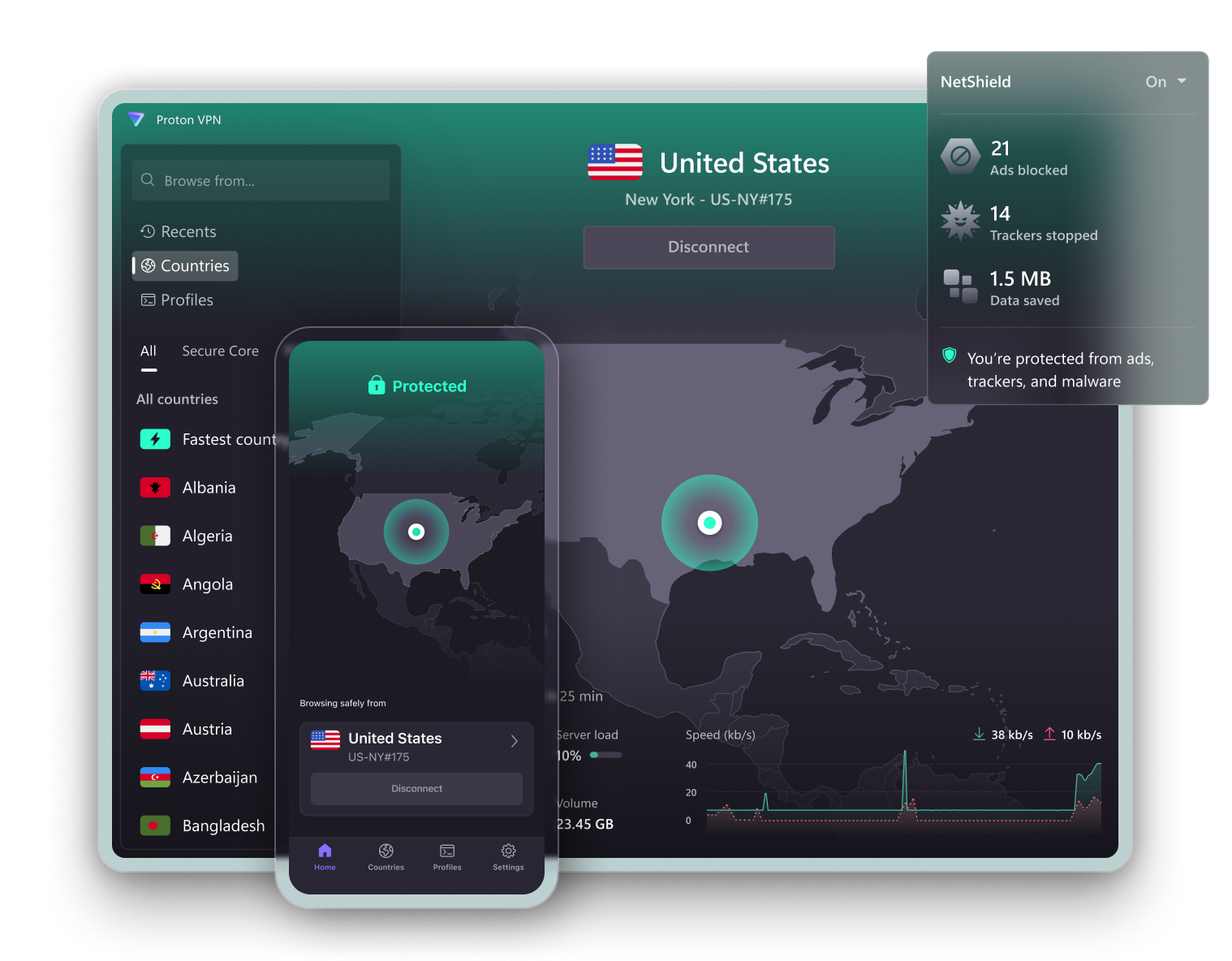Image resolution: width=1232 pixels, height=961 pixels.
Task: Click the Ads blocked icon in NetShield
Action: [960, 157]
